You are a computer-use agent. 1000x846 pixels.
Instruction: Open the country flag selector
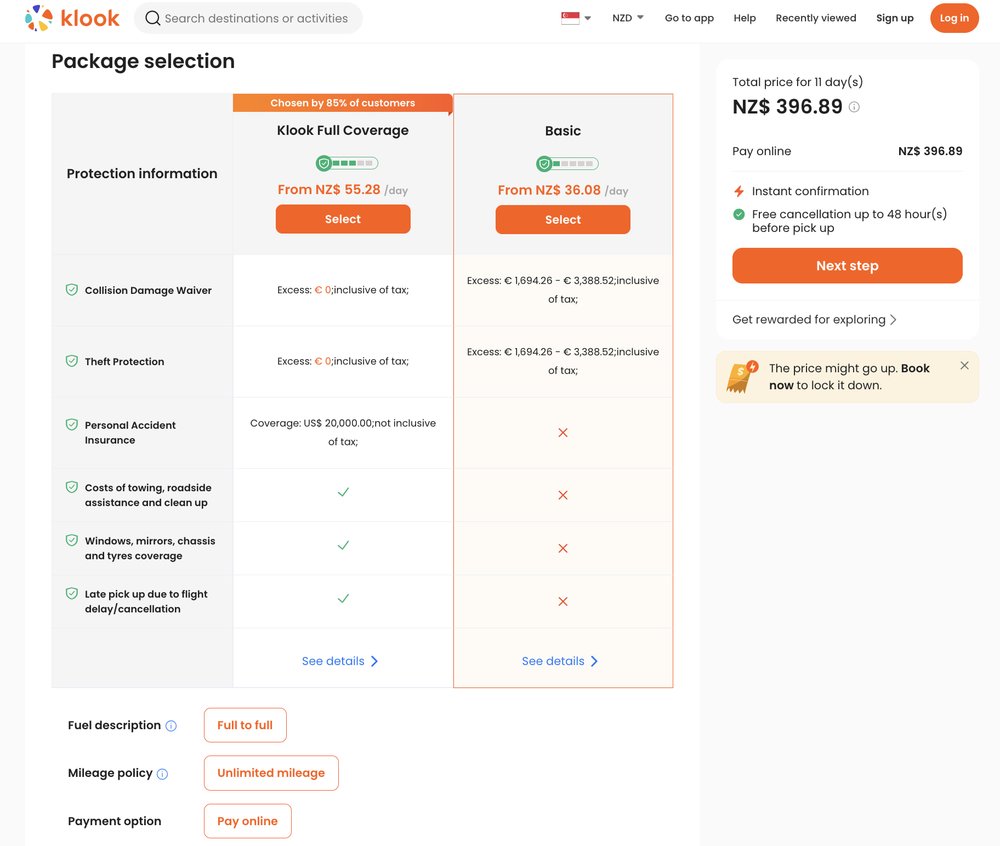pyautogui.click(x=570, y=17)
